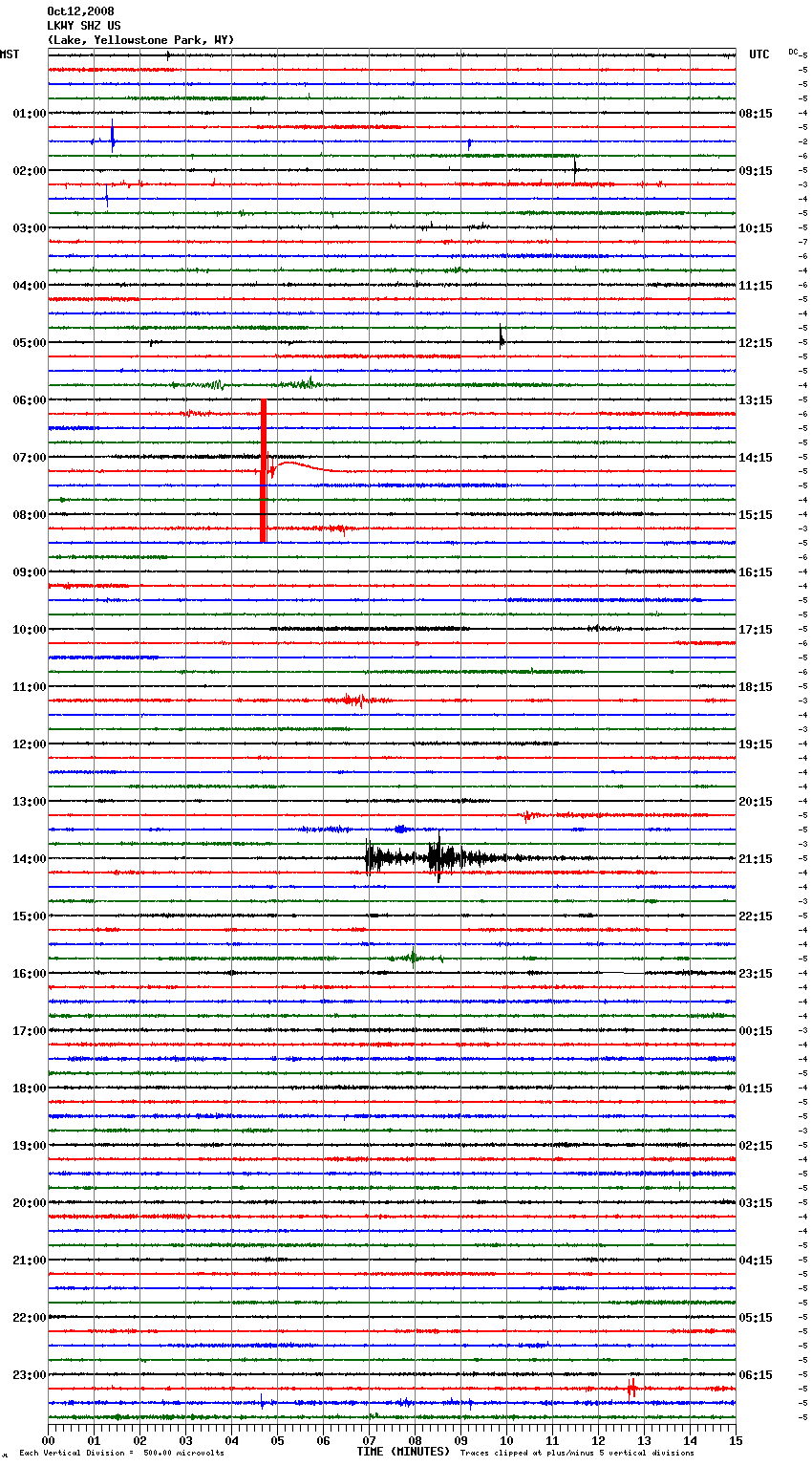This screenshot has height=1466, width=812.
Task: Click the 23:15 UTC time label
Action: [x=756, y=974]
